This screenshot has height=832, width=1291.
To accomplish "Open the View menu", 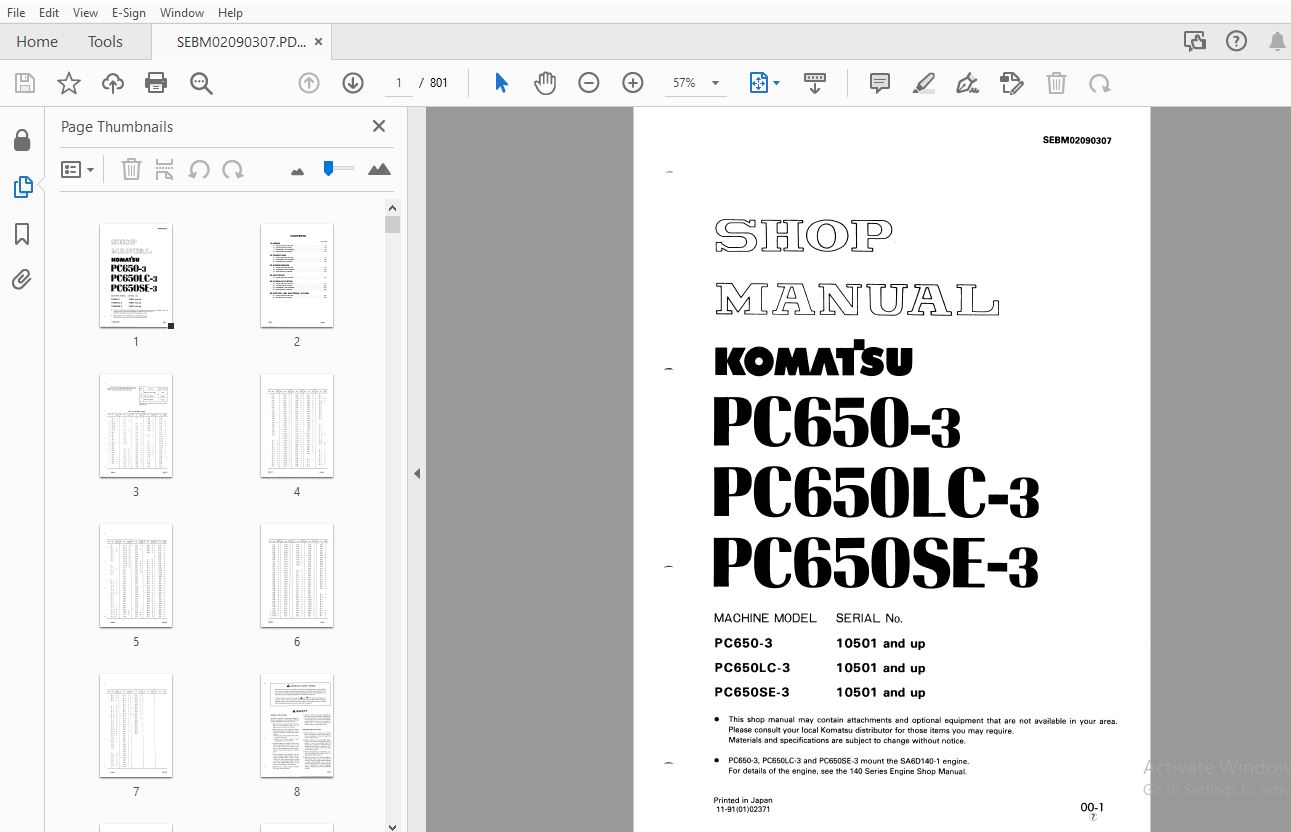I will tap(85, 13).
